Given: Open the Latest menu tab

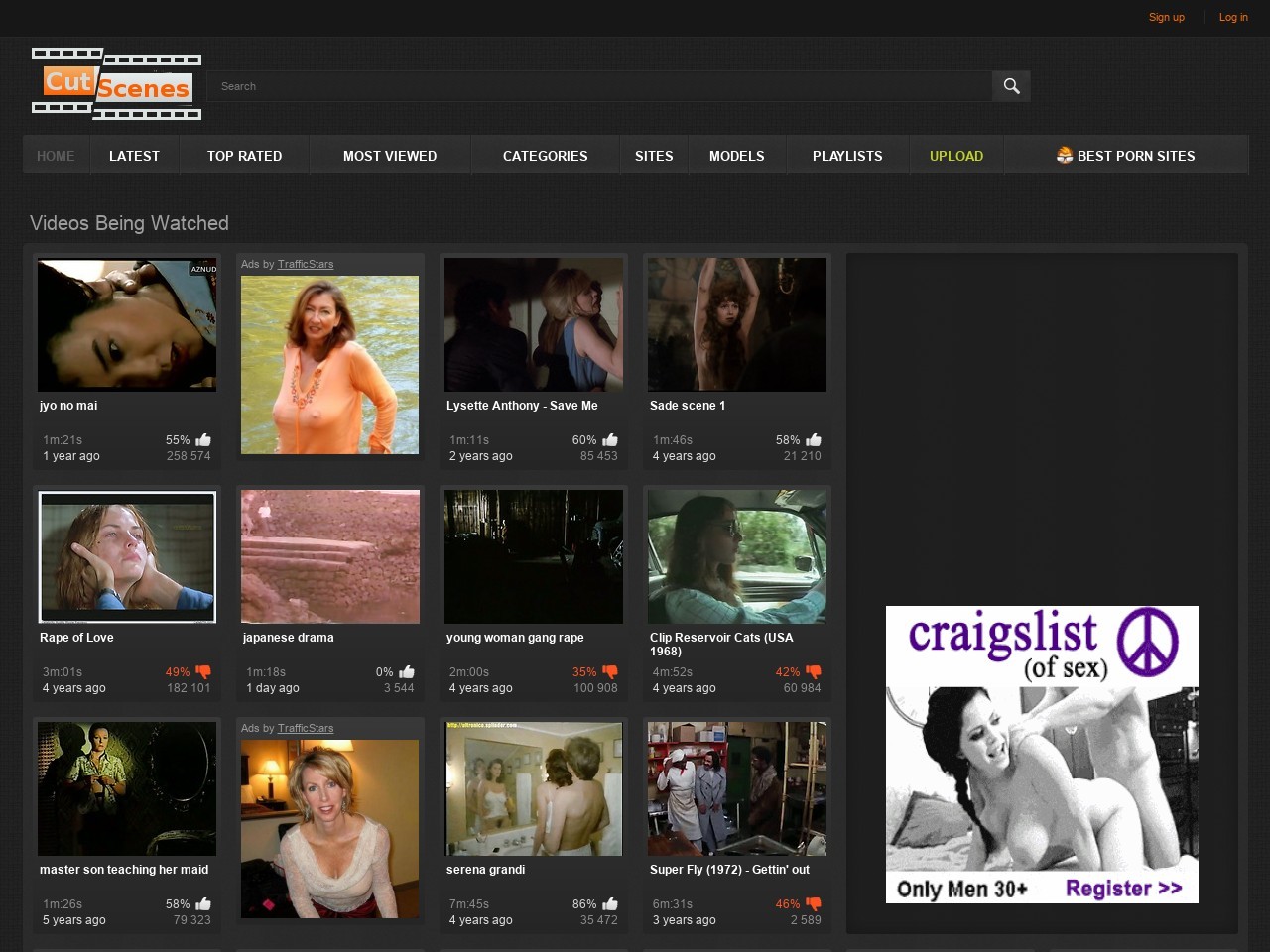Looking at the screenshot, I should click(134, 156).
